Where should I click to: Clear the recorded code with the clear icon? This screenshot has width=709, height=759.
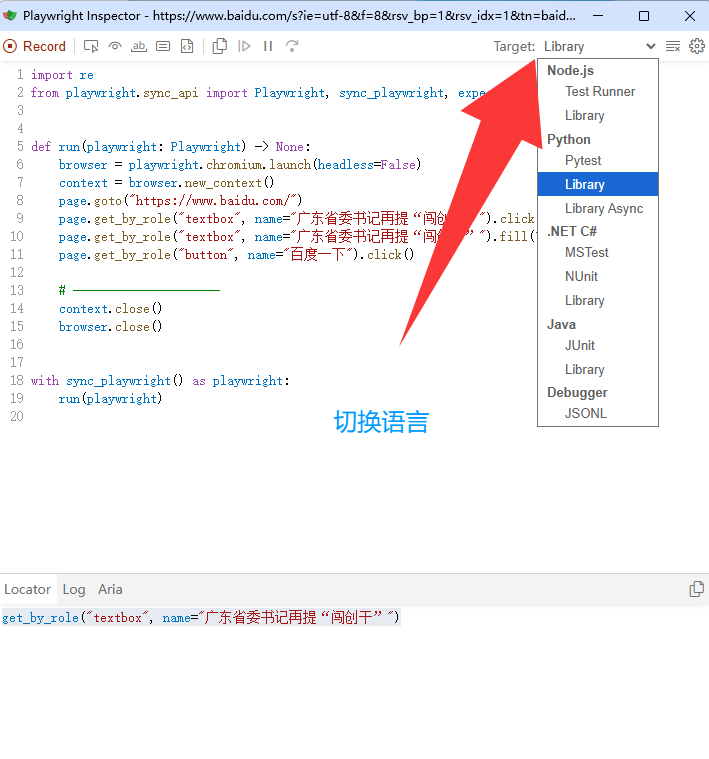coord(673,46)
